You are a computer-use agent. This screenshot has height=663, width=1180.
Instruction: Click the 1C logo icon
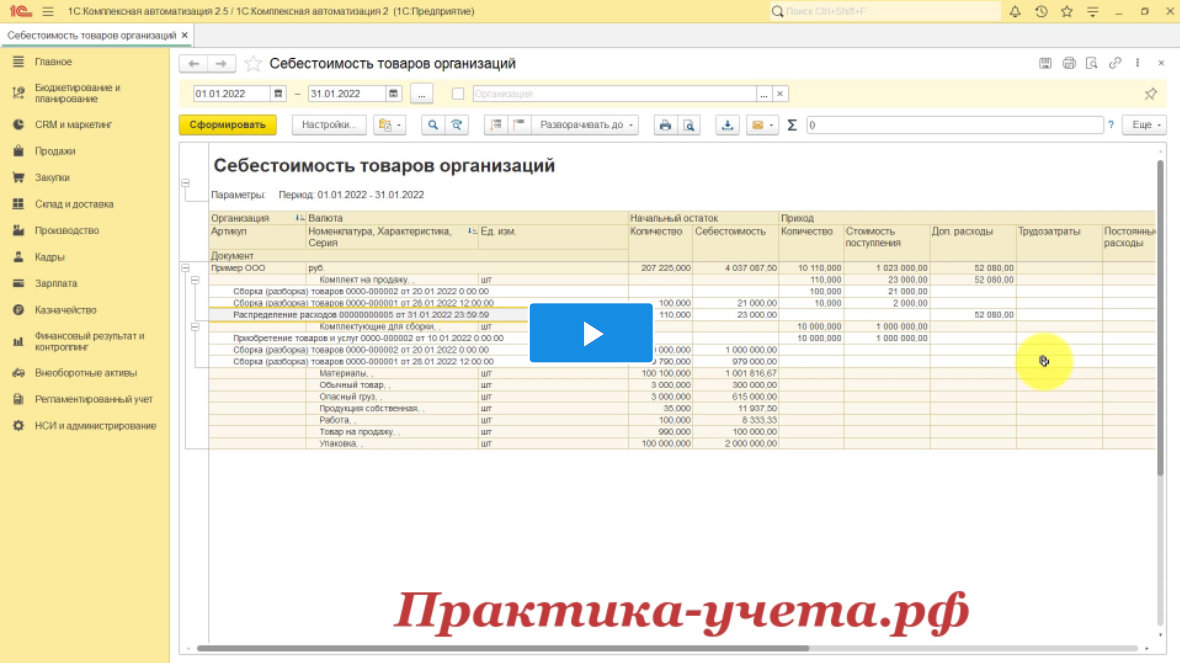(20, 11)
